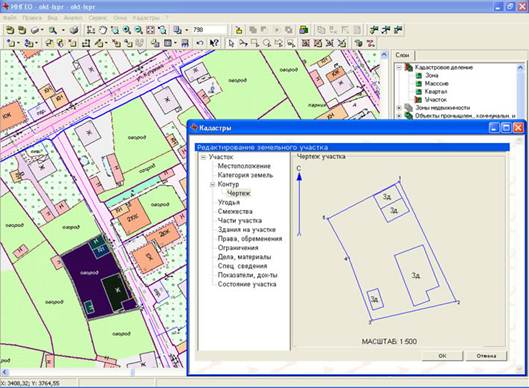Collapse the Контур node in dialog tree
Screen dimensions: 529x388
pos(213,184)
